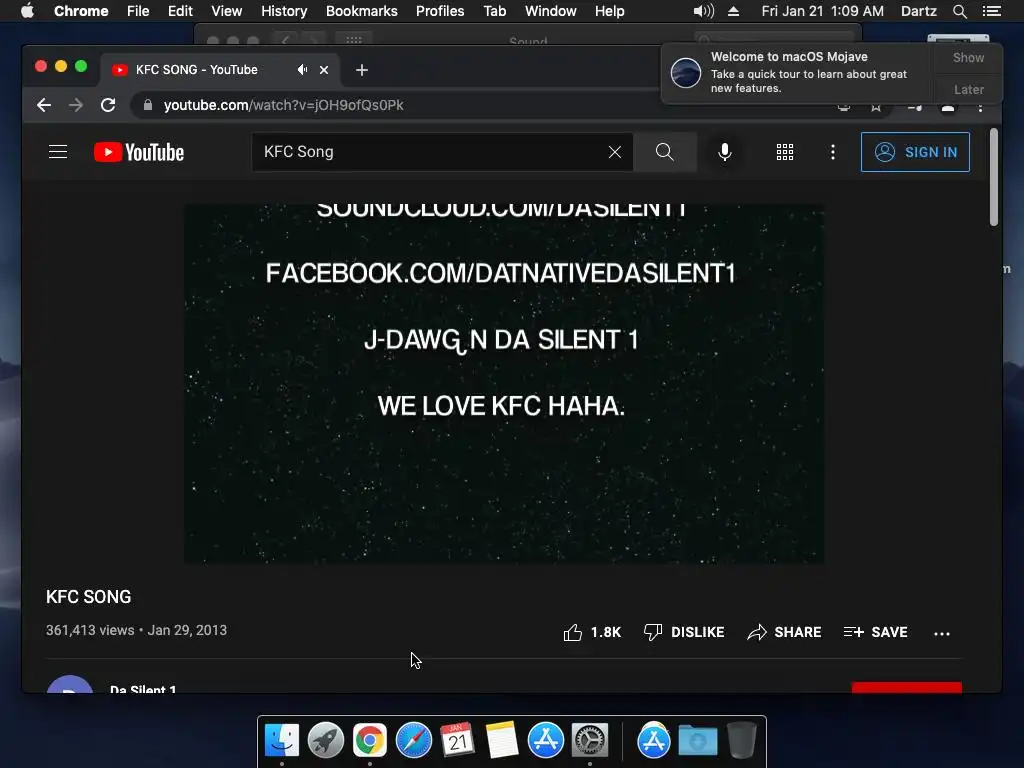Open Google Chrome from the Dock

(x=370, y=741)
